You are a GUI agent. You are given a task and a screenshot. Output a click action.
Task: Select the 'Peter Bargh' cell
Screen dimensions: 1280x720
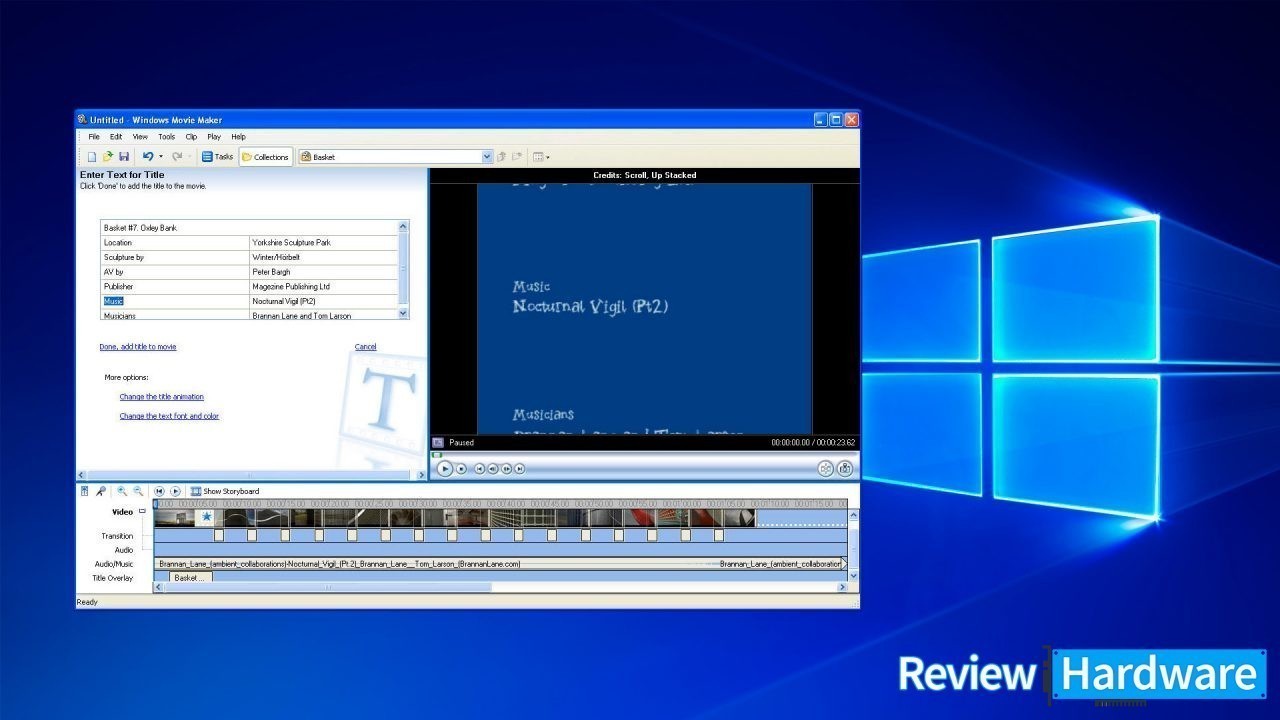coord(323,272)
